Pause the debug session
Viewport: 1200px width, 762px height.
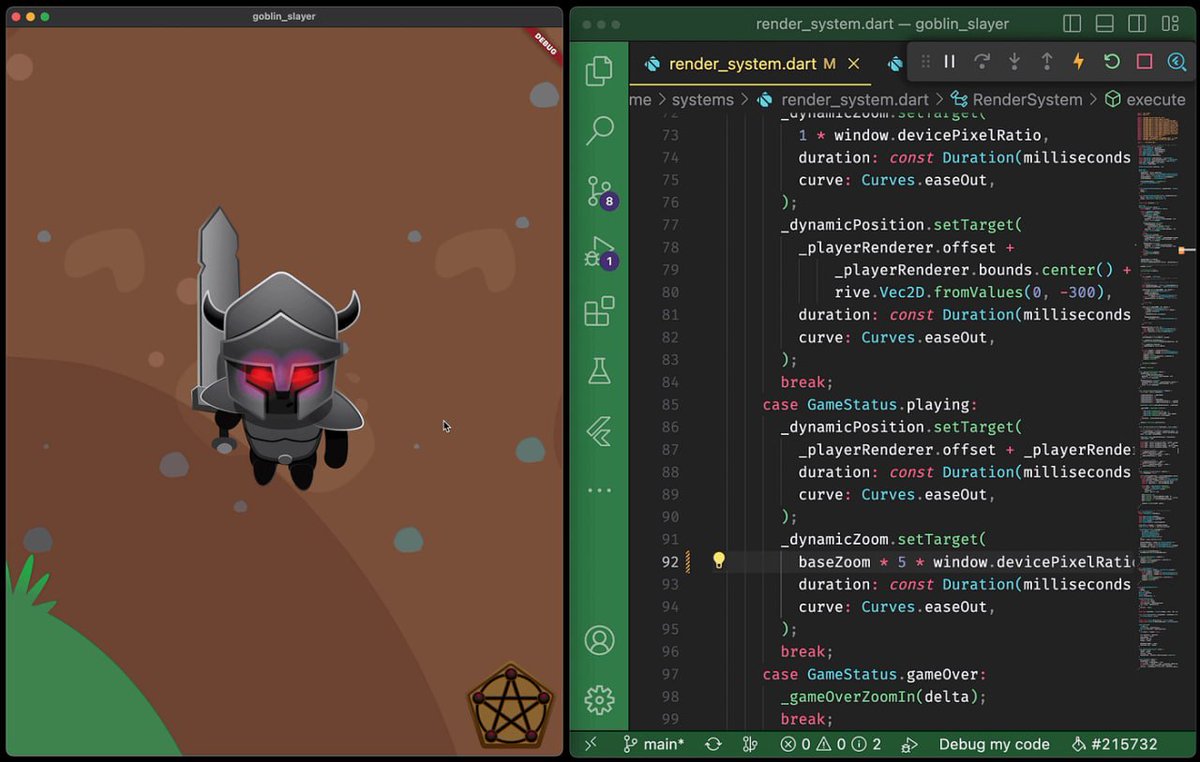(x=950, y=61)
